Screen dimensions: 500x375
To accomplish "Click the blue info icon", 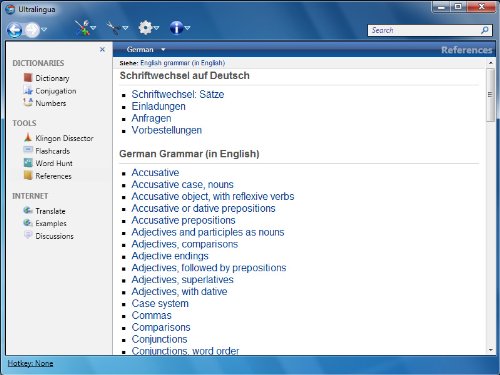I will point(176,28).
